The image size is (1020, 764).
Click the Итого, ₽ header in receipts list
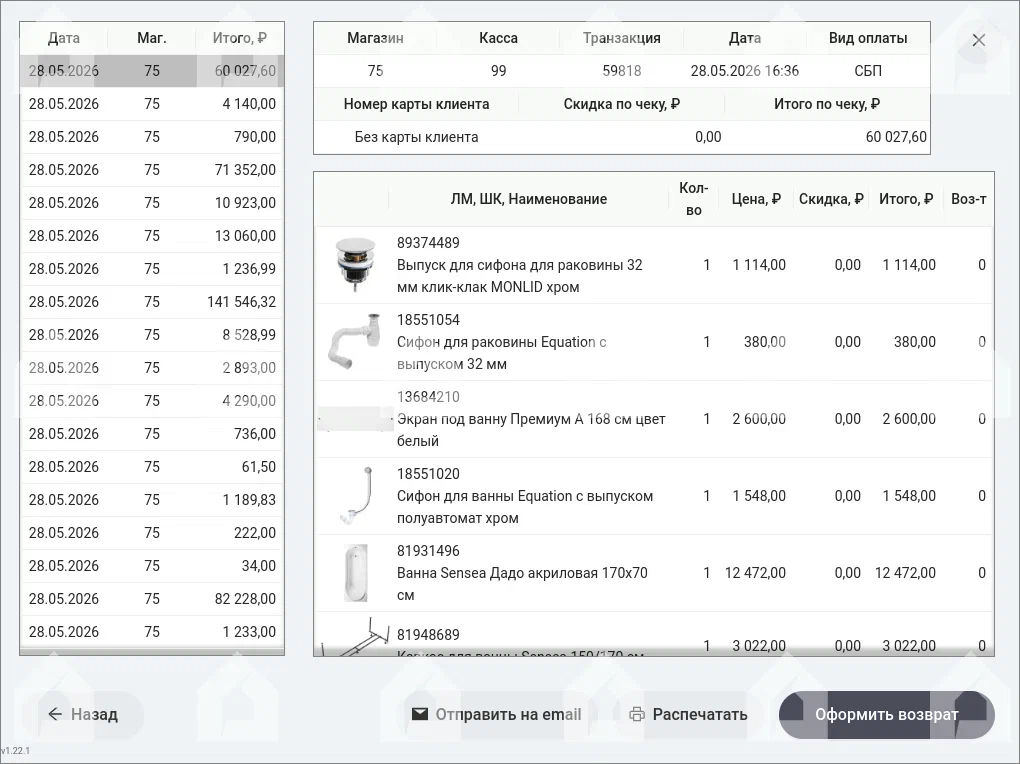coord(239,38)
